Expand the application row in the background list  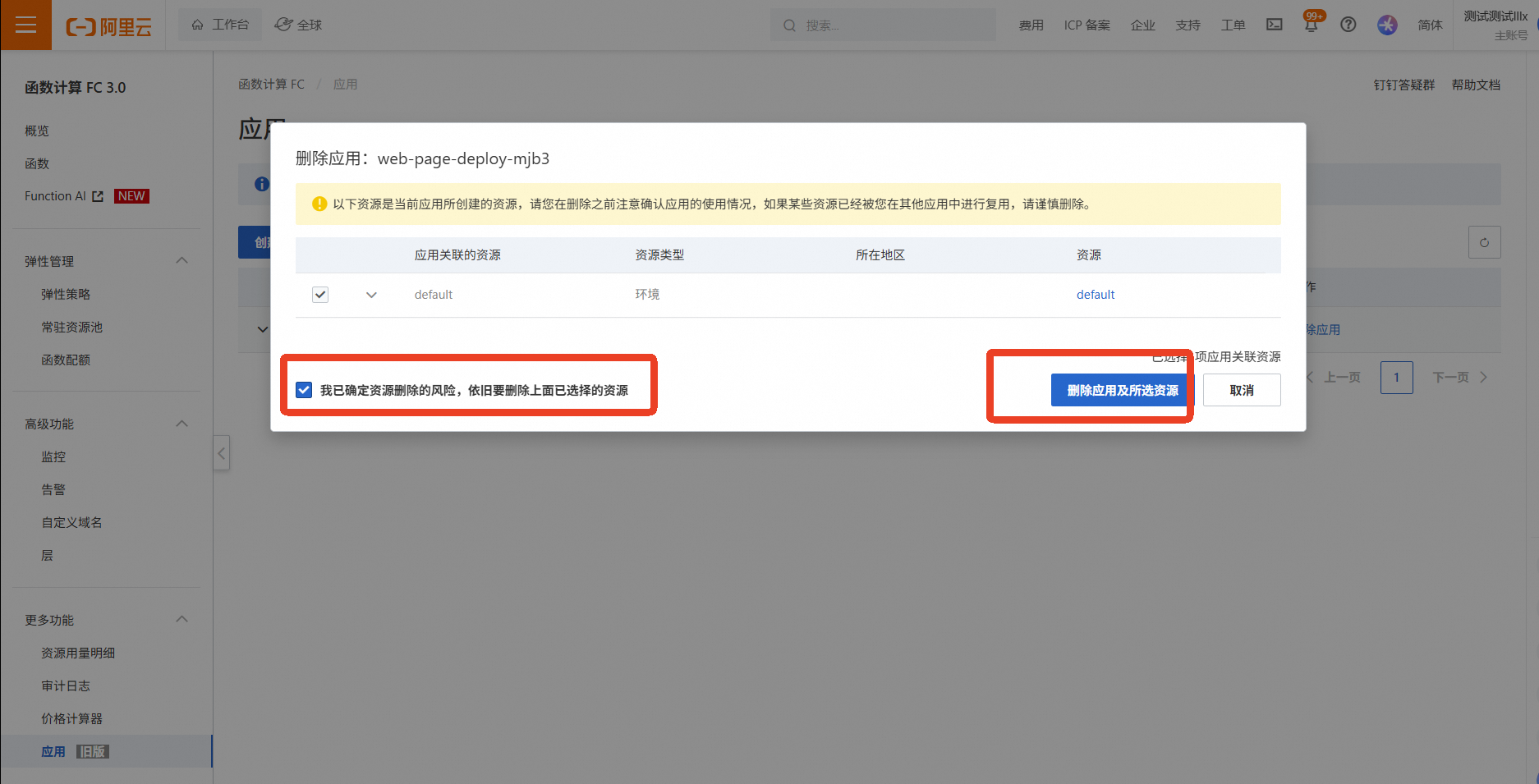tap(262, 329)
